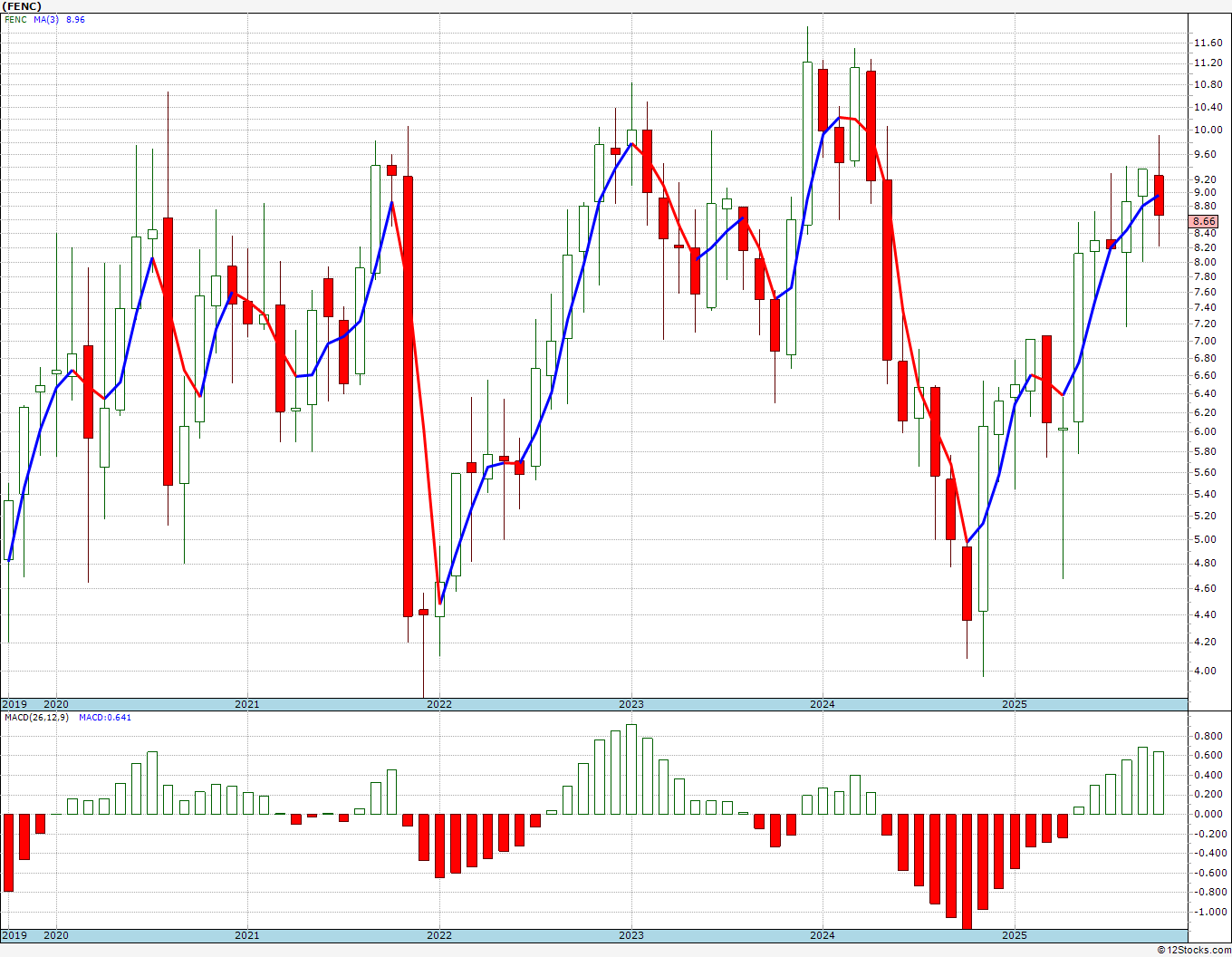
Task: Select 2023 on the MACD panel time axis
Action: pyautogui.click(x=631, y=935)
